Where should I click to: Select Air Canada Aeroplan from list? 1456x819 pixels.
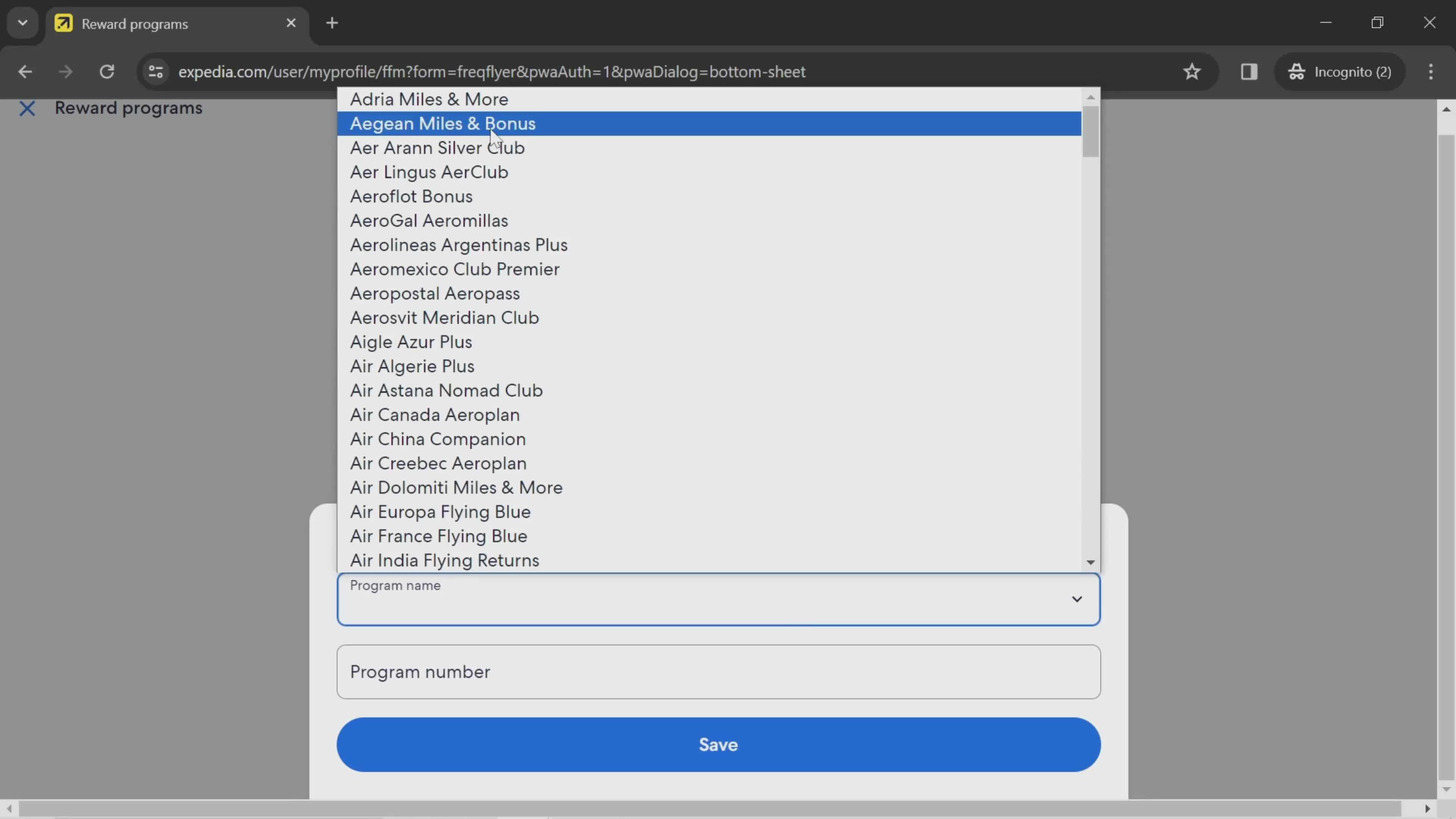[435, 414]
